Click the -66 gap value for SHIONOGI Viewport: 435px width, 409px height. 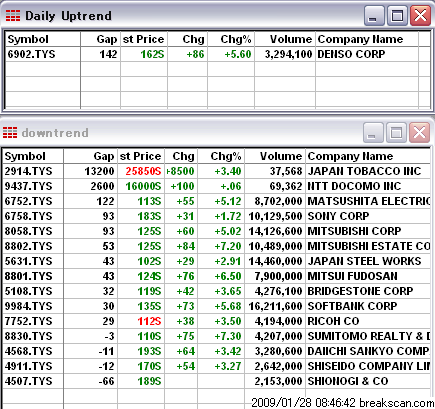point(107,381)
